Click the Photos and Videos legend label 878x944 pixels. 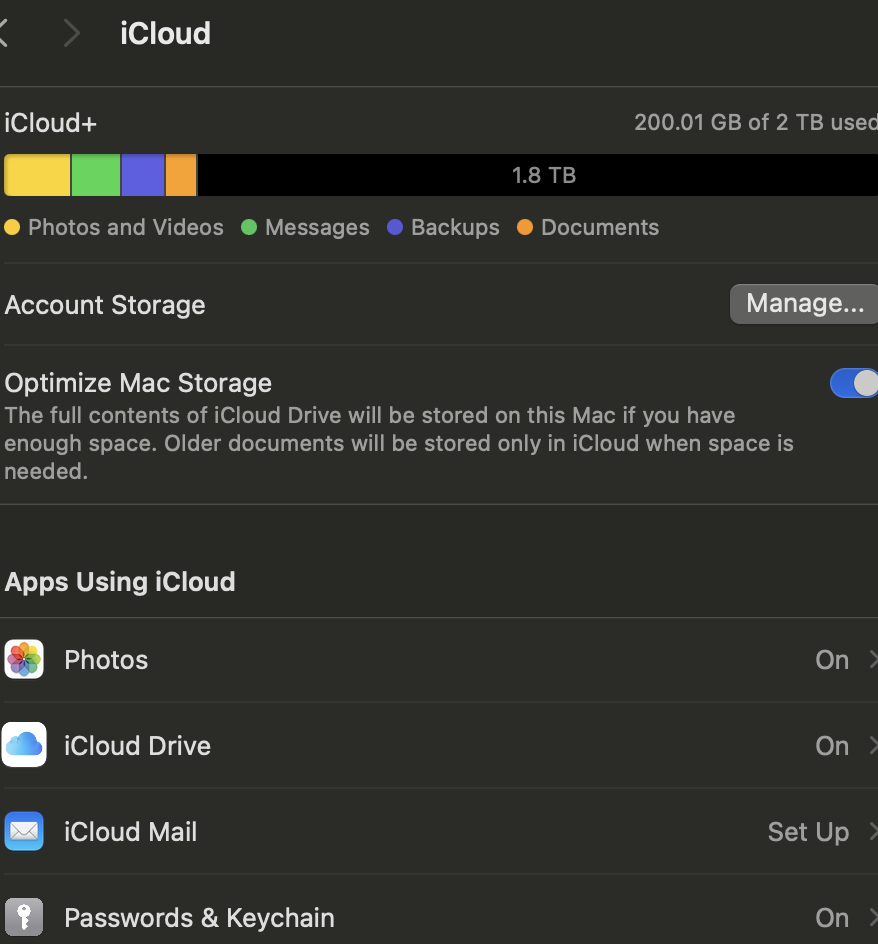(126, 227)
